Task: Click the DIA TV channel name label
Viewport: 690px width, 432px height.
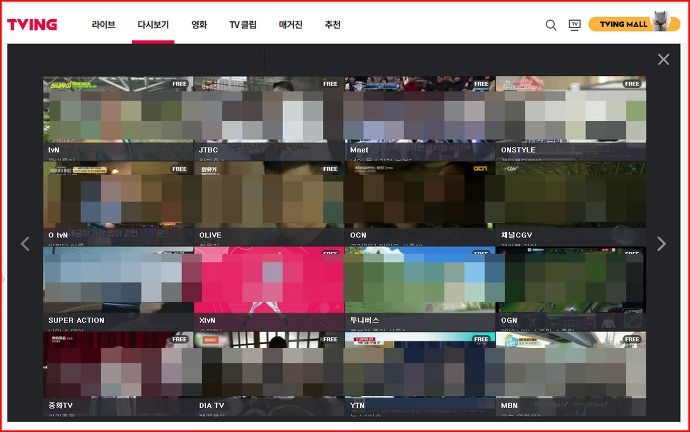Action: tap(212, 406)
